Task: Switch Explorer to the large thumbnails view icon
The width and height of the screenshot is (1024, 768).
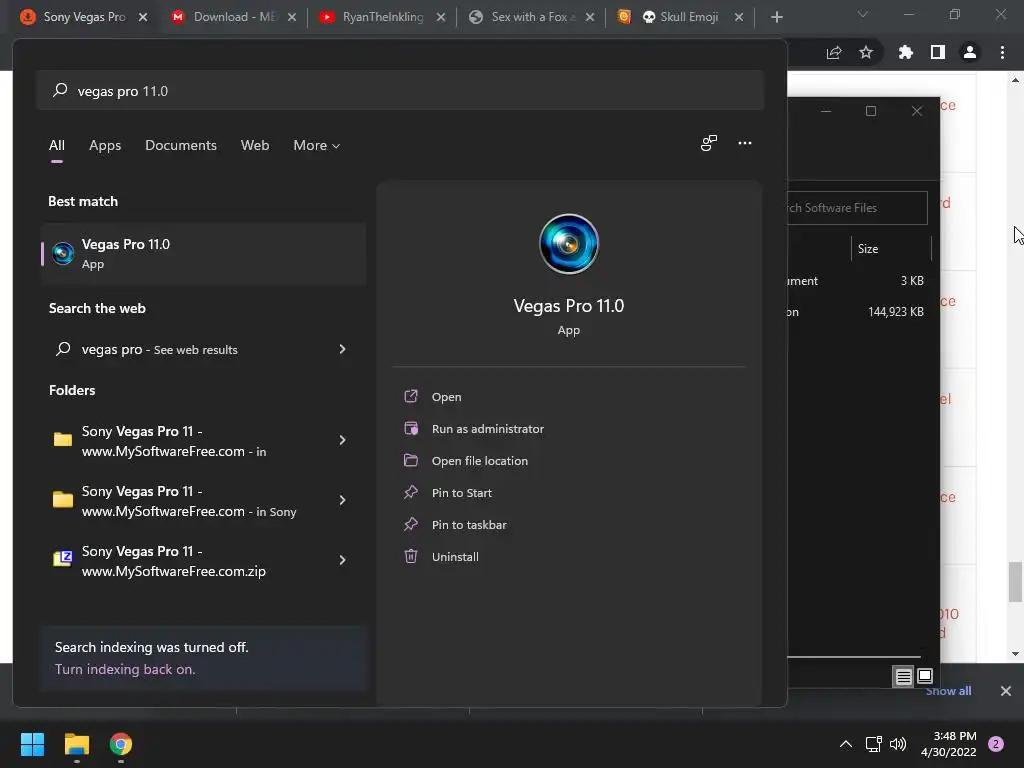Action: 925,676
